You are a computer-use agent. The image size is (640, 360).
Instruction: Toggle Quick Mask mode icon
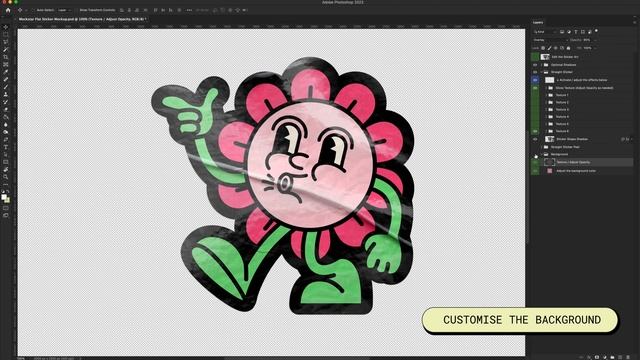pos(6,208)
